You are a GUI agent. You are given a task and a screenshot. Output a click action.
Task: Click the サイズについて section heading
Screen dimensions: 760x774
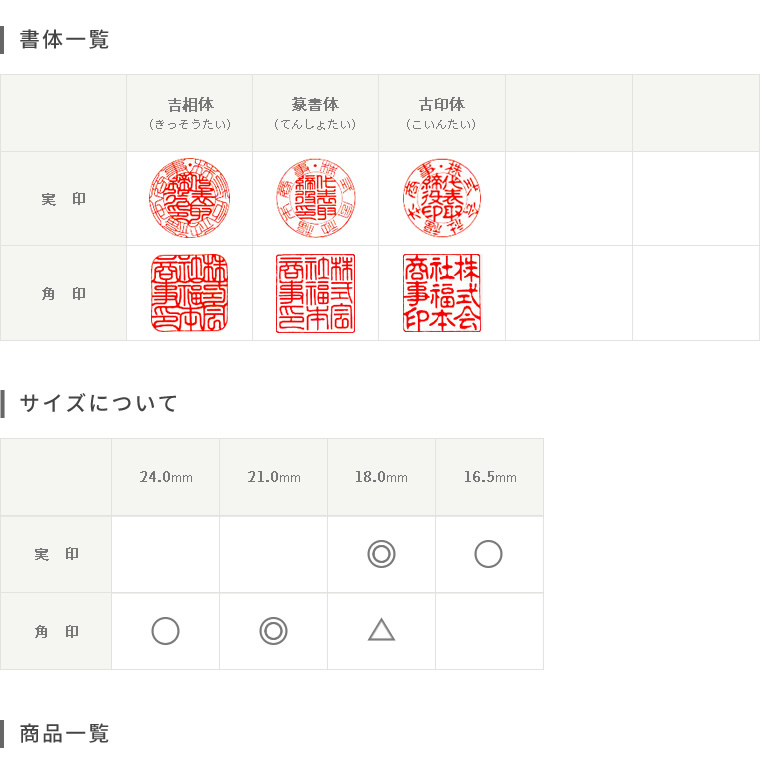pos(98,403)
